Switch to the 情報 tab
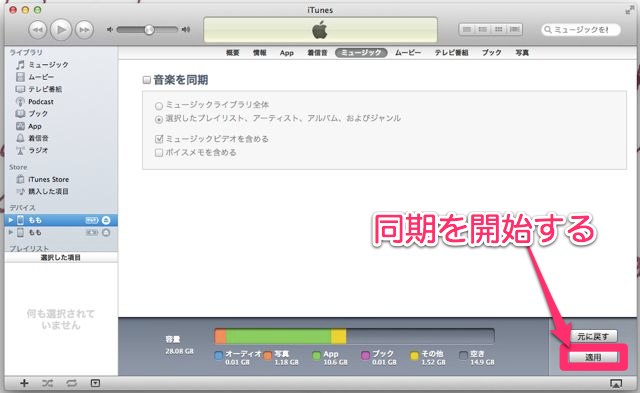This screenshot has width=640, height=393. (260, 53)
